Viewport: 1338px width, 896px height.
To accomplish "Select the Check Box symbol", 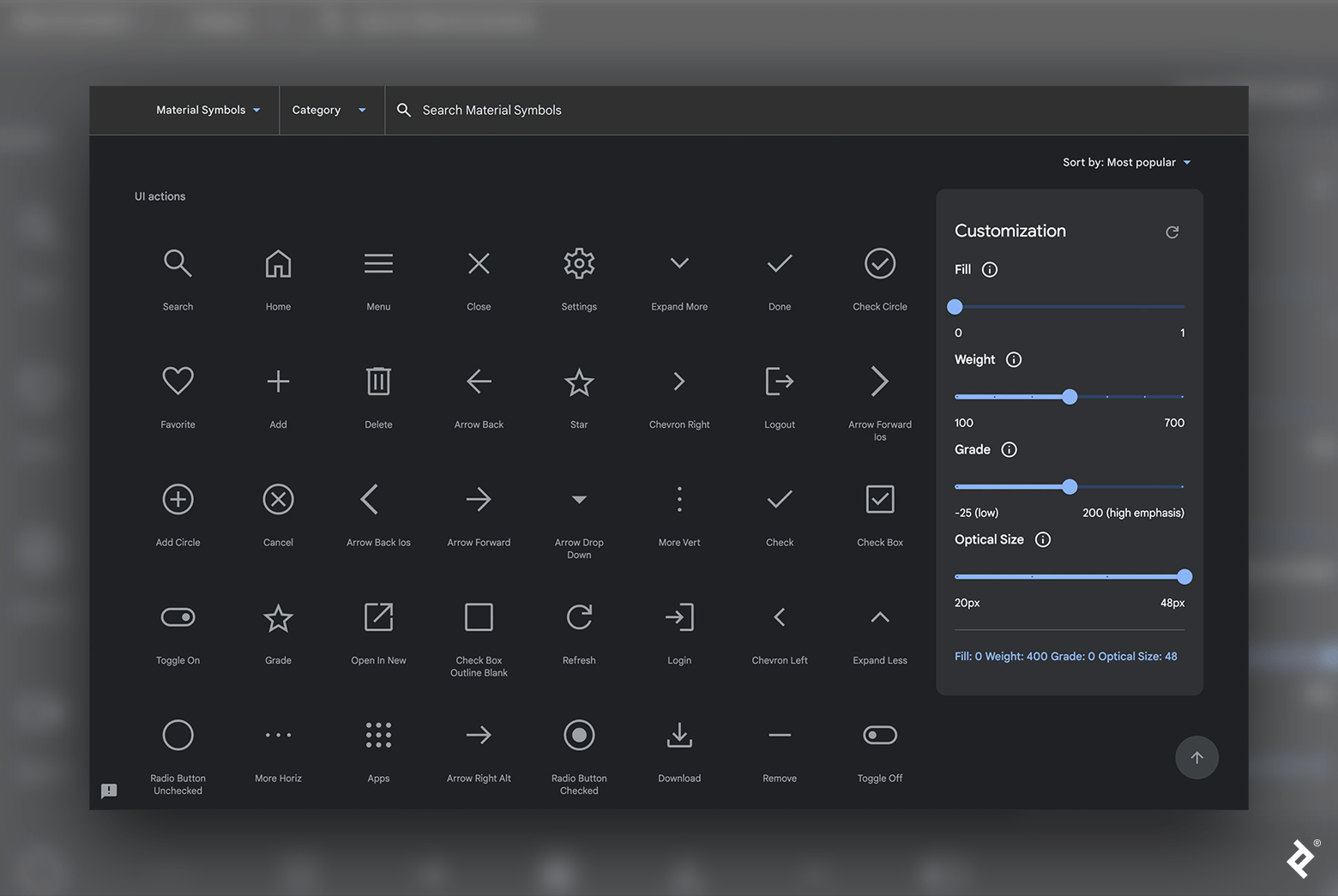I will point(879,499).
